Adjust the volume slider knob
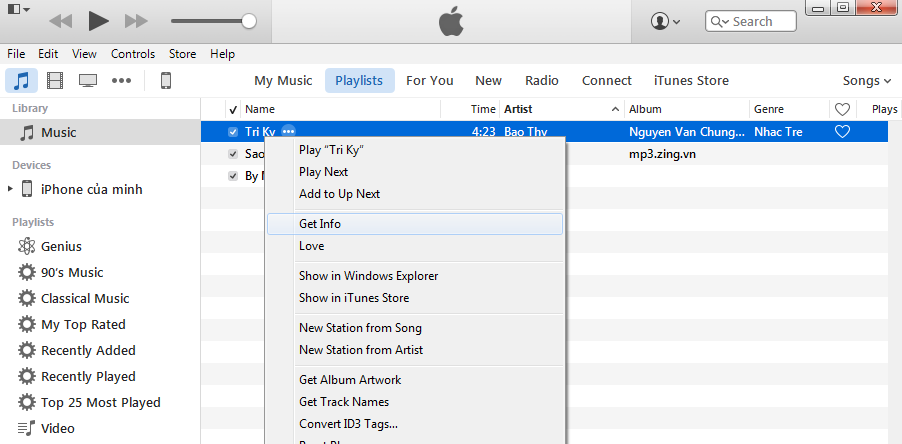Image resolution: width=902 pixels, height=444 pixels. coord(249,21)
